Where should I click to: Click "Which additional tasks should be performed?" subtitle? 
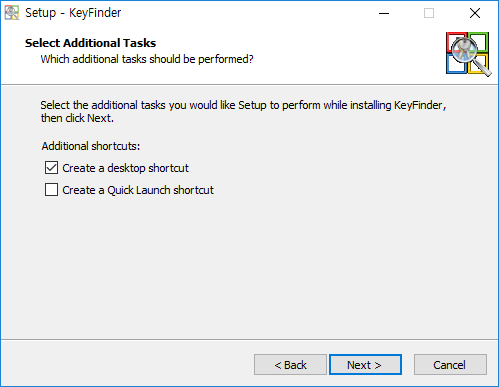147,59
